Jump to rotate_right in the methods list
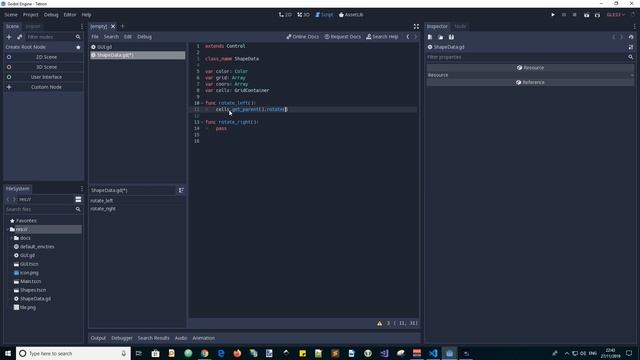This screenshot has width=640, height=360. tap(103, 209)
